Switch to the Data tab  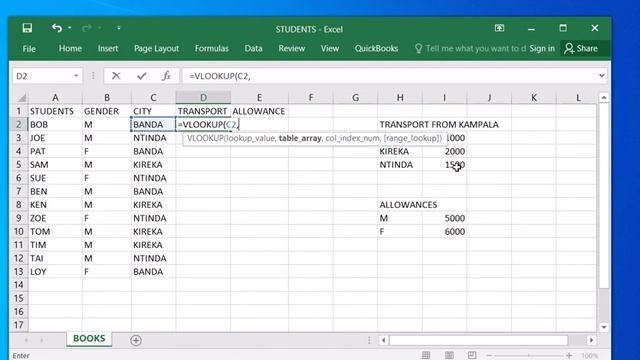[x=253, y=49]
